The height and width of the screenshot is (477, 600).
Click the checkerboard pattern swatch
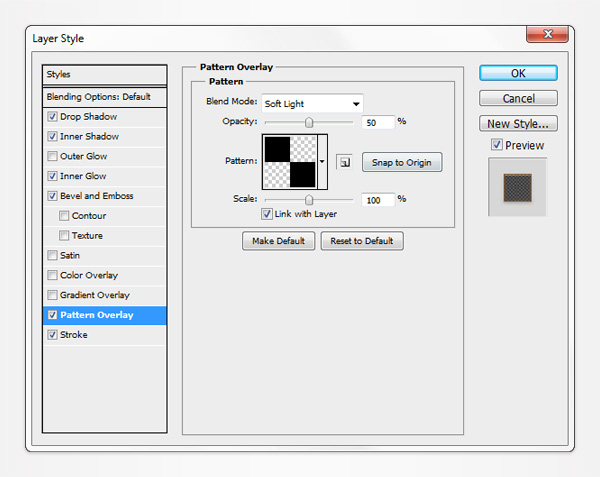[289, 161]
